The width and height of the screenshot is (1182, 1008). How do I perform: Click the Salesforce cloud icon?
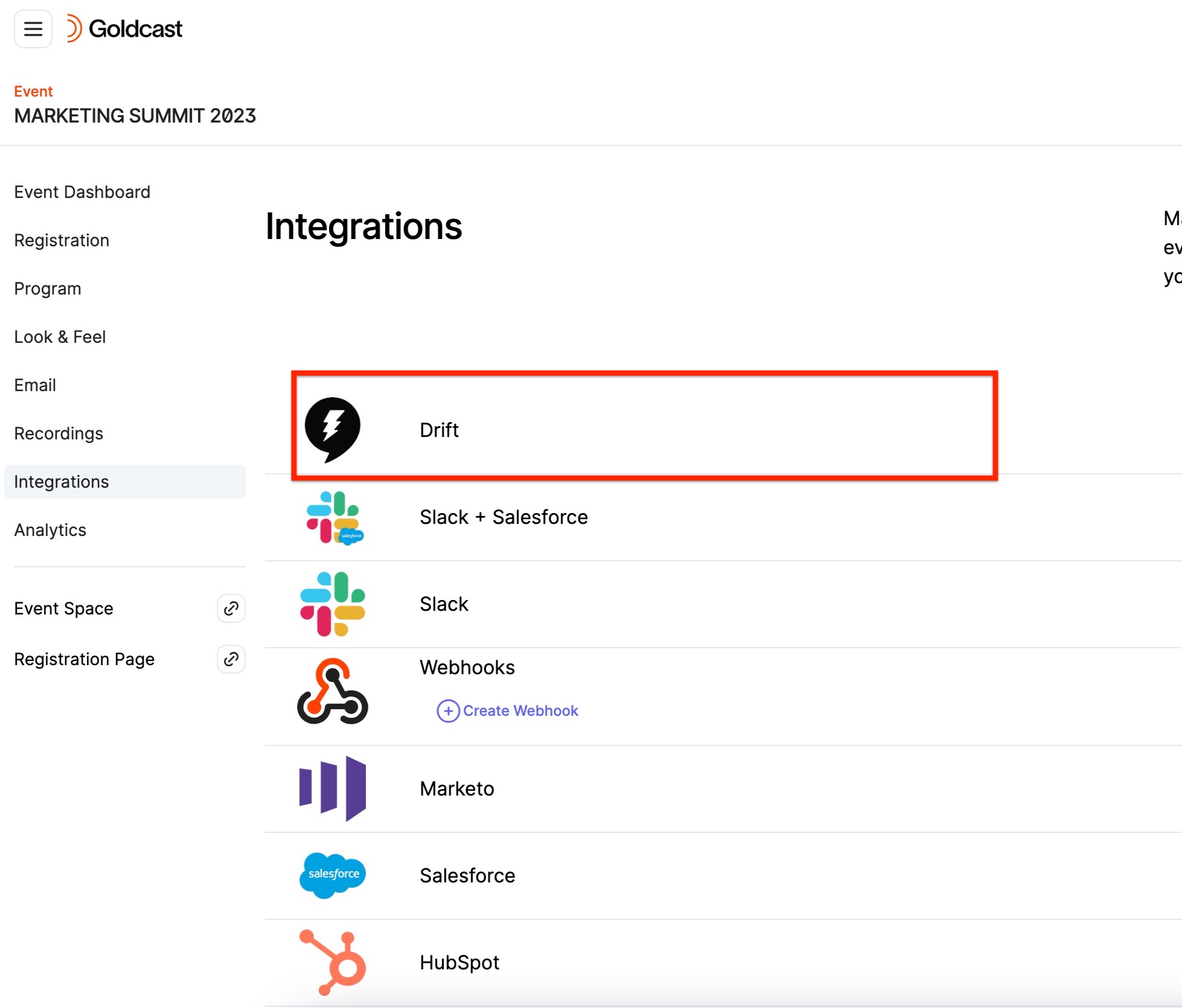tap(333, 875)
